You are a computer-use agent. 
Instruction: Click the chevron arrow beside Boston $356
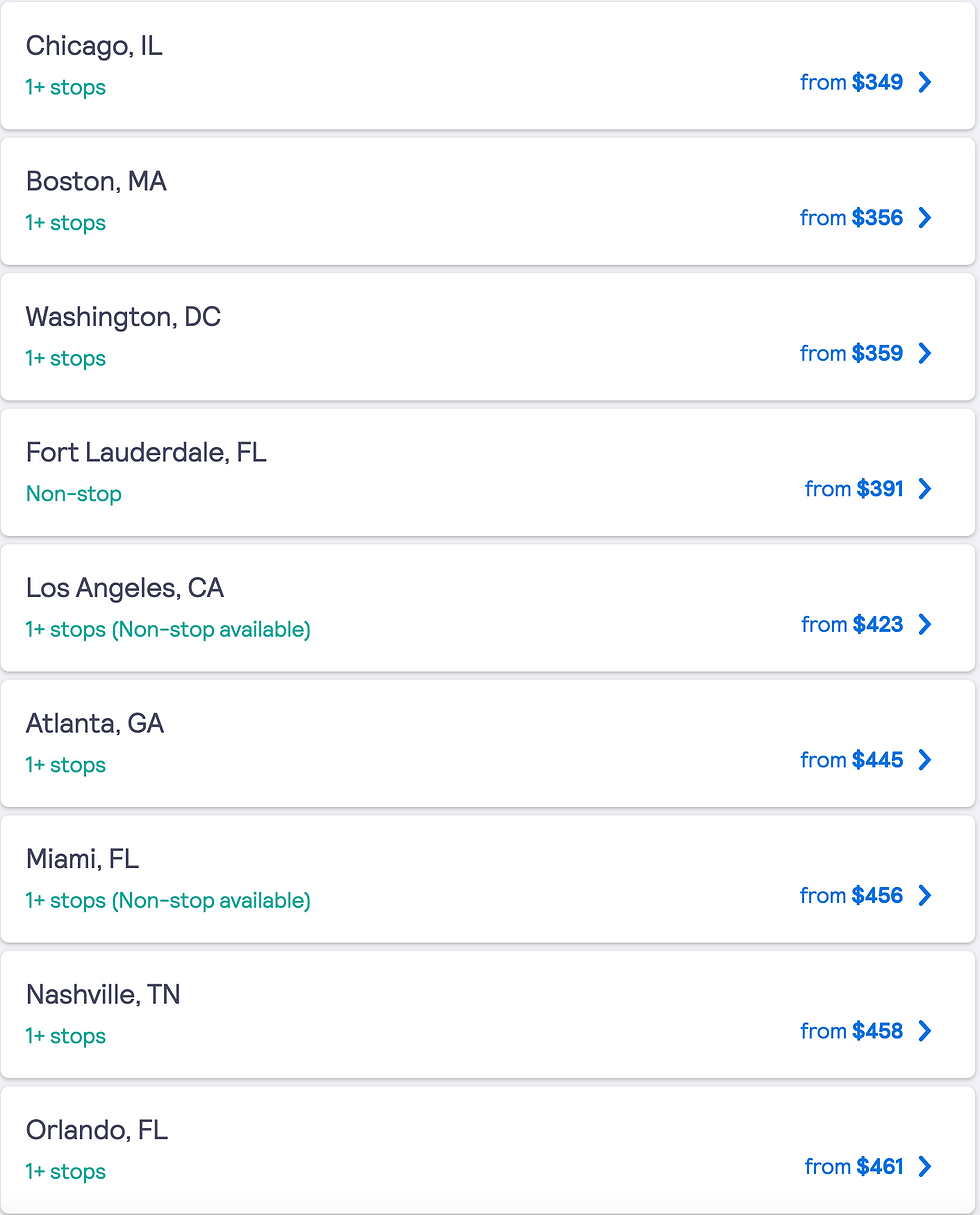pyautogui.click(x=925, y=218)
